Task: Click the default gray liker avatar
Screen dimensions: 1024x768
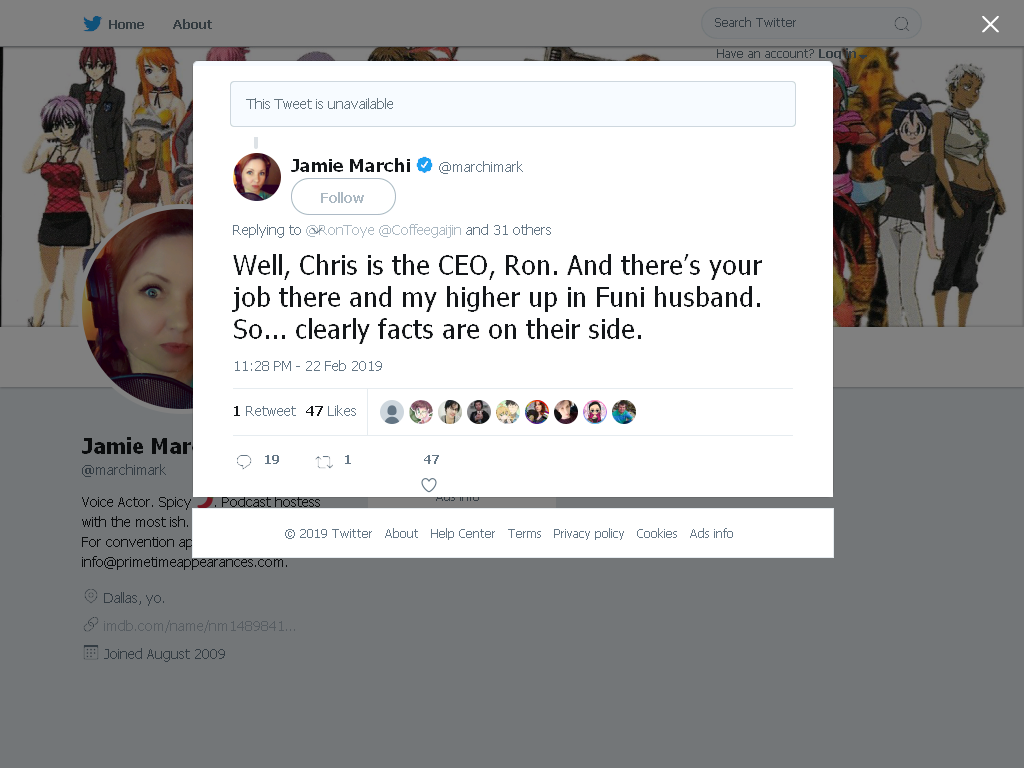Action: (x=392, y=412)
